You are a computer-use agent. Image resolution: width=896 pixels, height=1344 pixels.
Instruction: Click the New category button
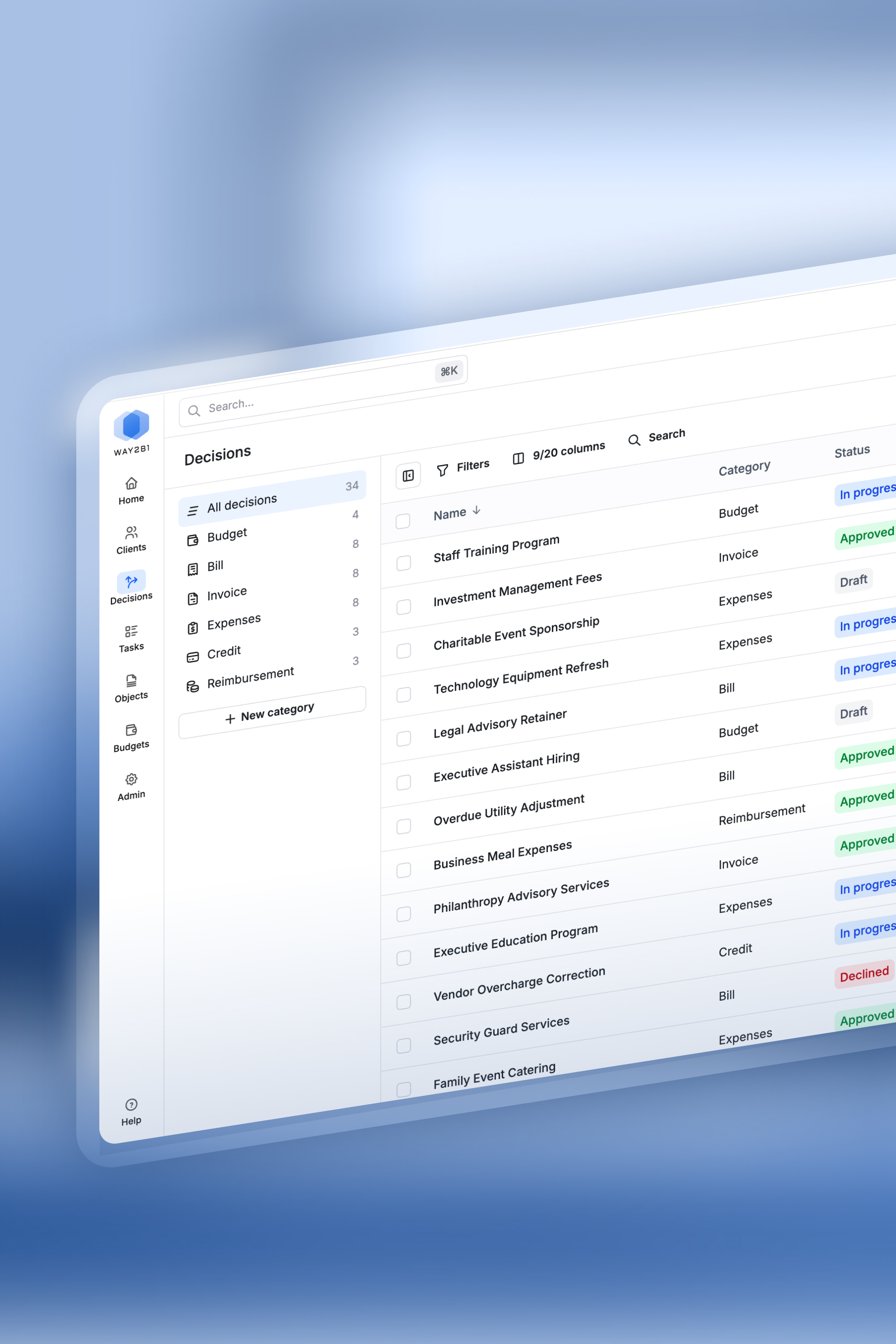click(271, 713)
